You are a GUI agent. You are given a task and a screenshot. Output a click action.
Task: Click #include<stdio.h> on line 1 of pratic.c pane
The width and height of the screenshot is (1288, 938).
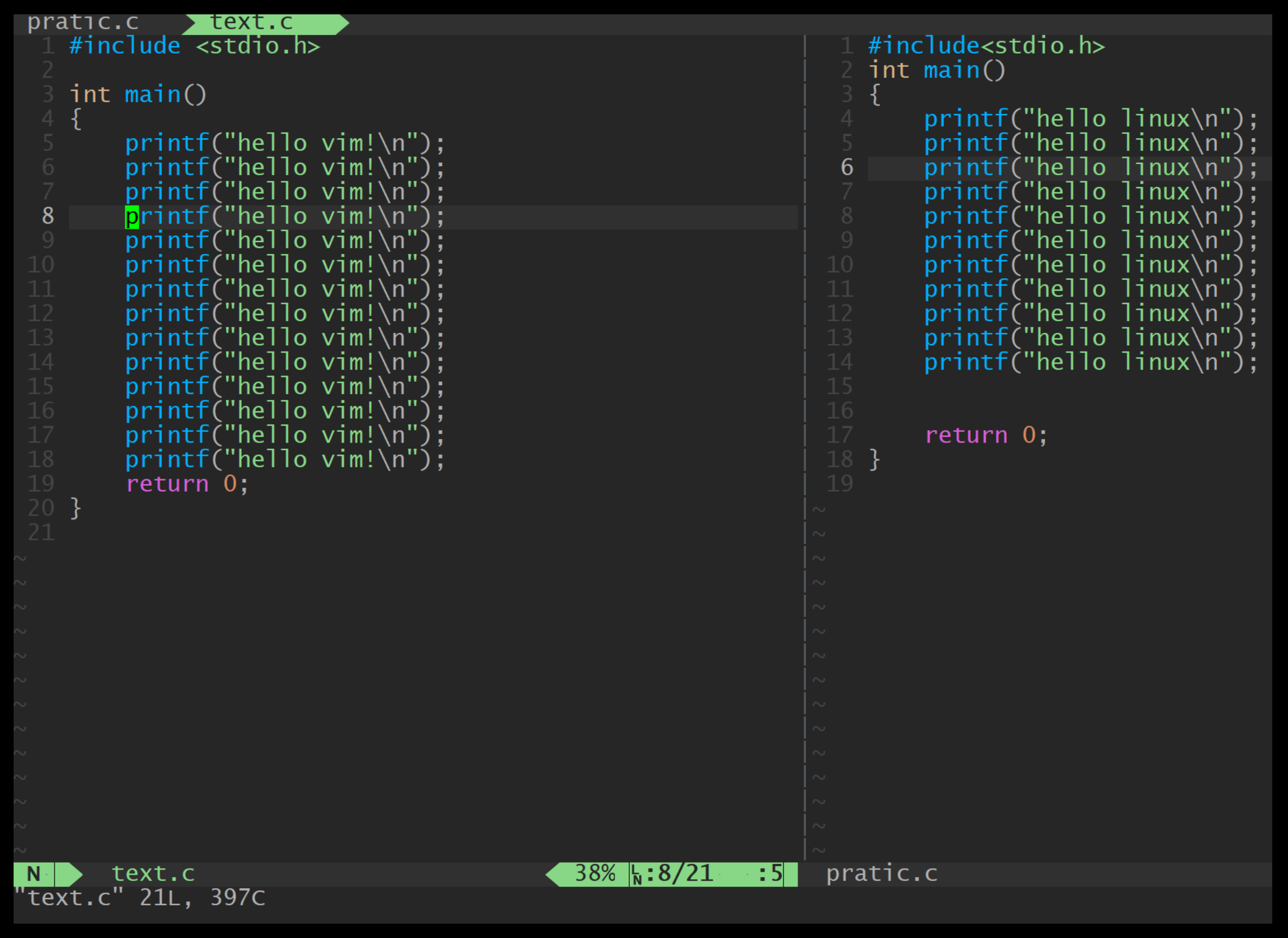pyautogui.click(x=986, y=46)
